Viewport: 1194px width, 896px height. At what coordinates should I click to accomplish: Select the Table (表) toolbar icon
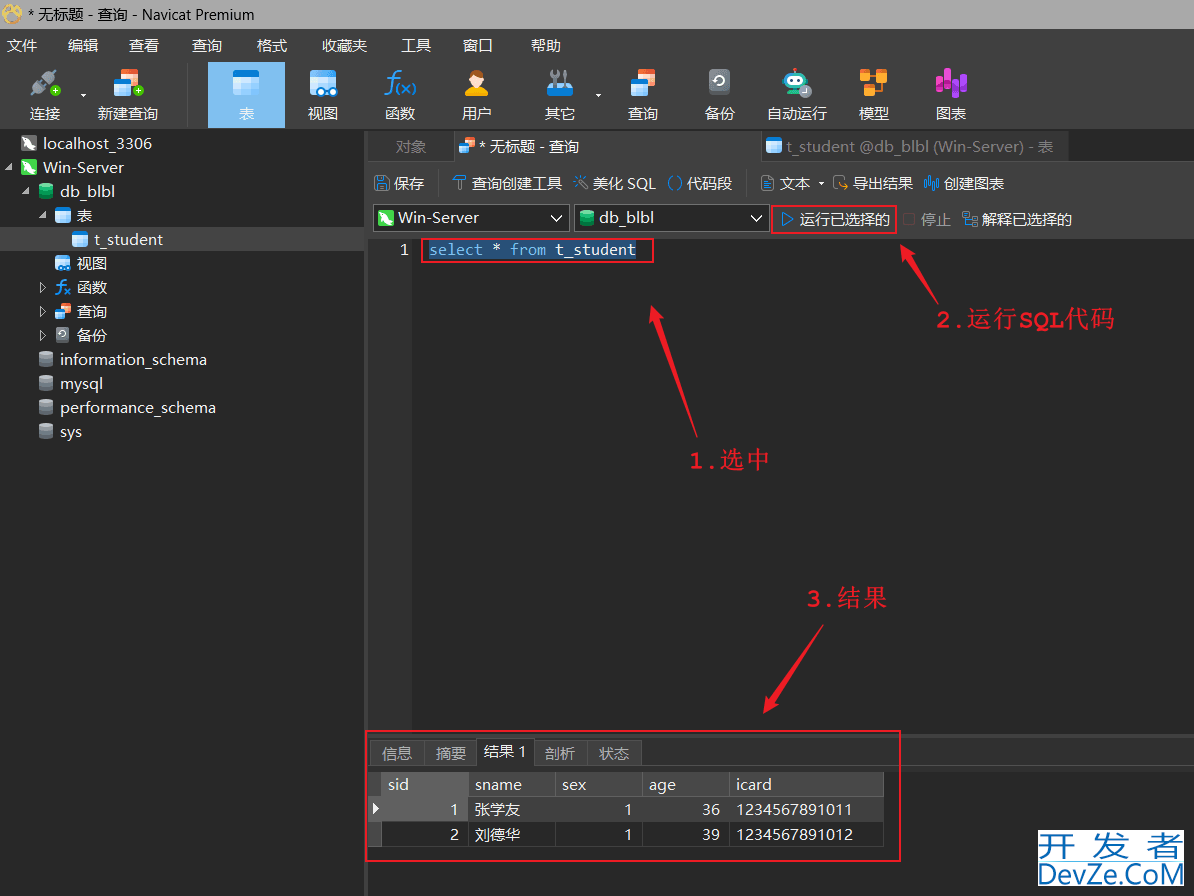pyautogui.click(x=246, y=94)
